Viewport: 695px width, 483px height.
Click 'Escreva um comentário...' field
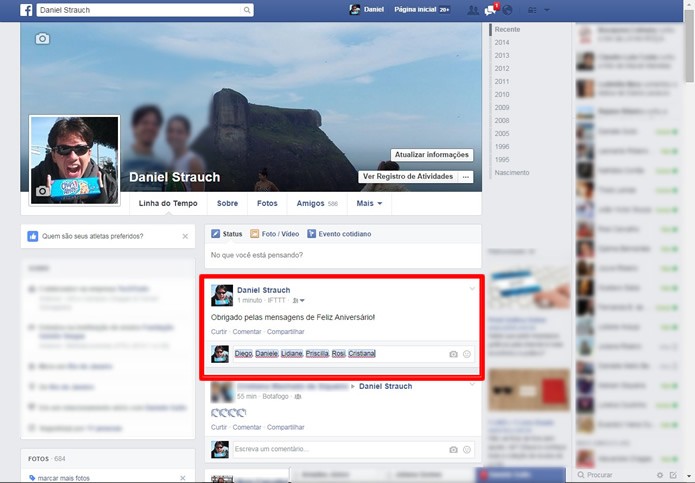pyautogui.click(x=340, y=449)
